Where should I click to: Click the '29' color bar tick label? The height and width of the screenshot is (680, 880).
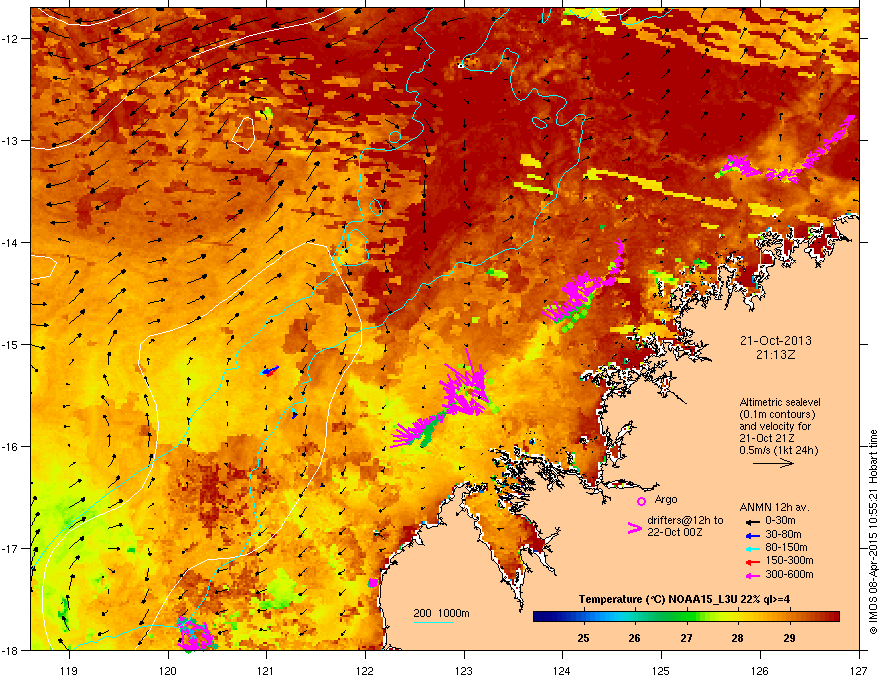coord(789,638)
